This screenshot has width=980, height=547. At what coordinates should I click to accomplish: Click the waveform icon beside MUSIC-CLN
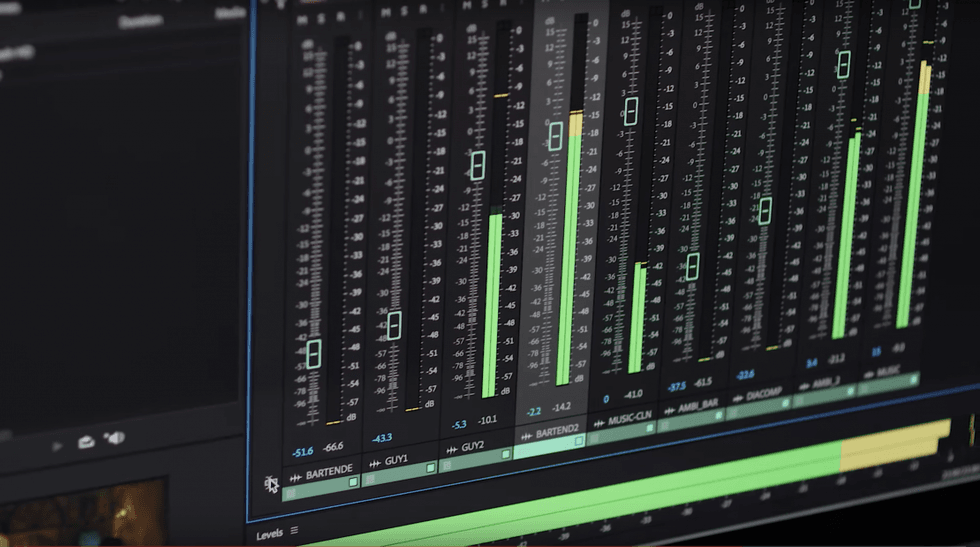[599, 423]
